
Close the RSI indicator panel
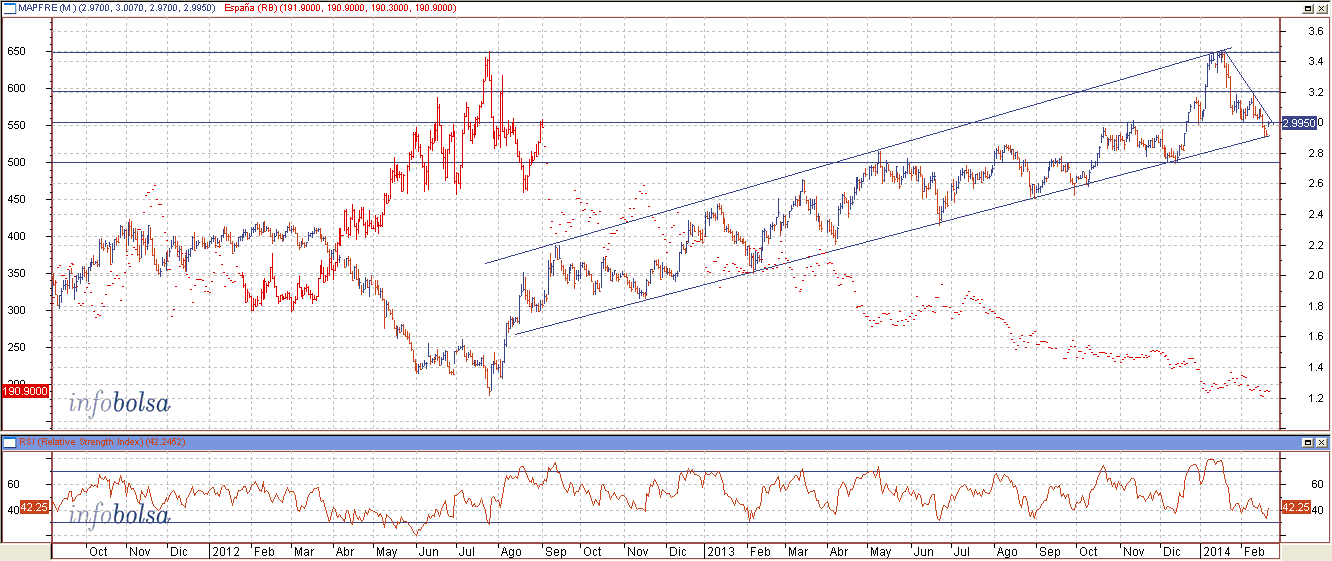1321,441
